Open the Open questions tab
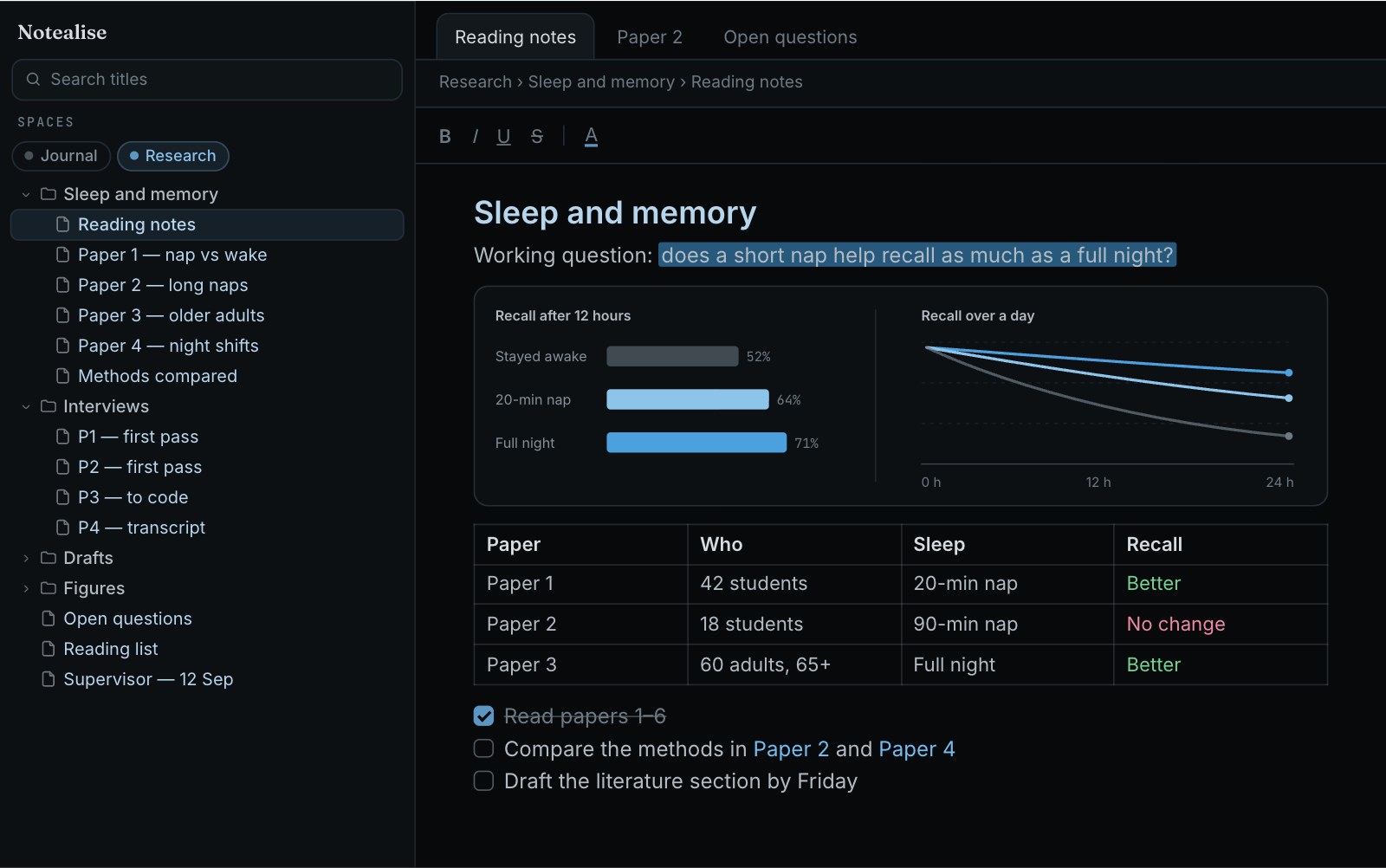This screenshot has width=1386, height=868. click(x=790, y=37)
